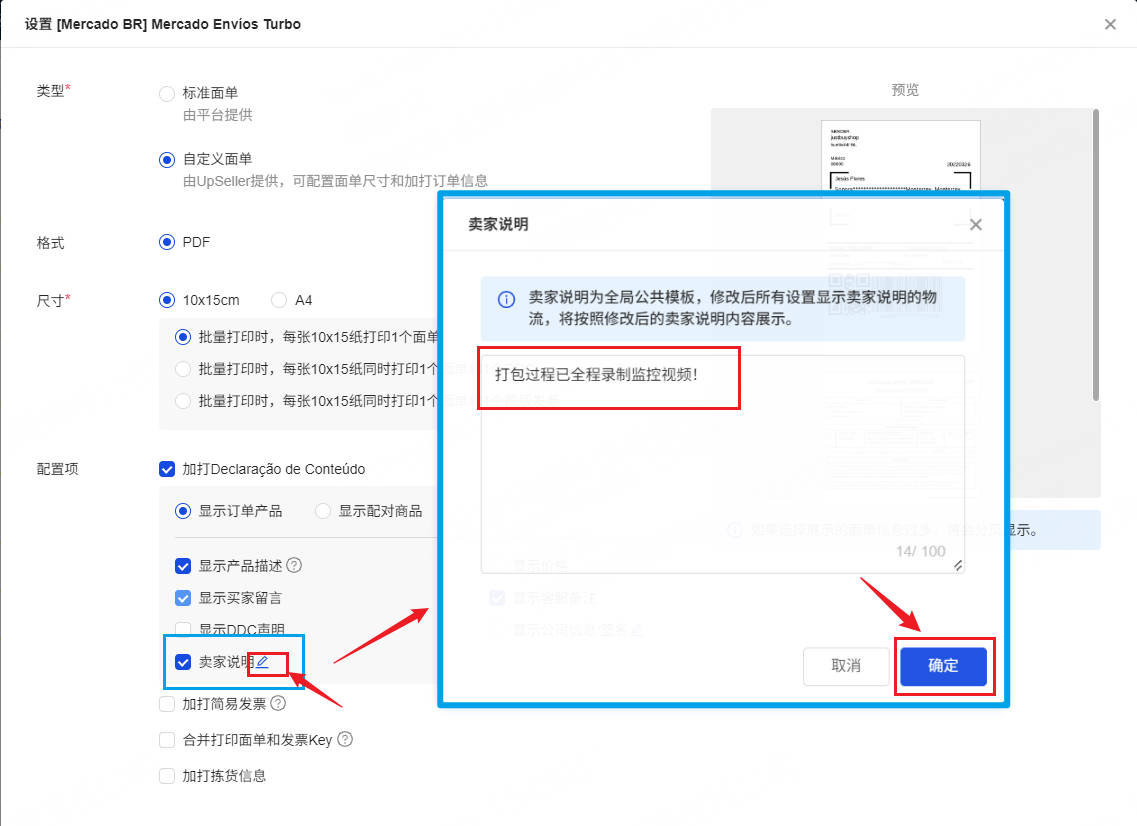Click the 由平台提供 description text
Screen dimensions: 1137x826
click(x=218, y=115)
